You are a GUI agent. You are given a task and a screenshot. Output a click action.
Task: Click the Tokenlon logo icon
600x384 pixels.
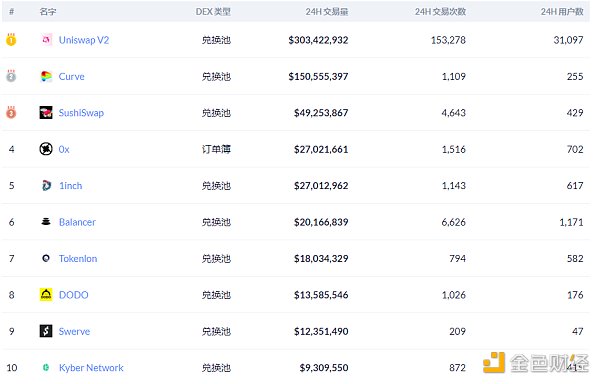46,258
